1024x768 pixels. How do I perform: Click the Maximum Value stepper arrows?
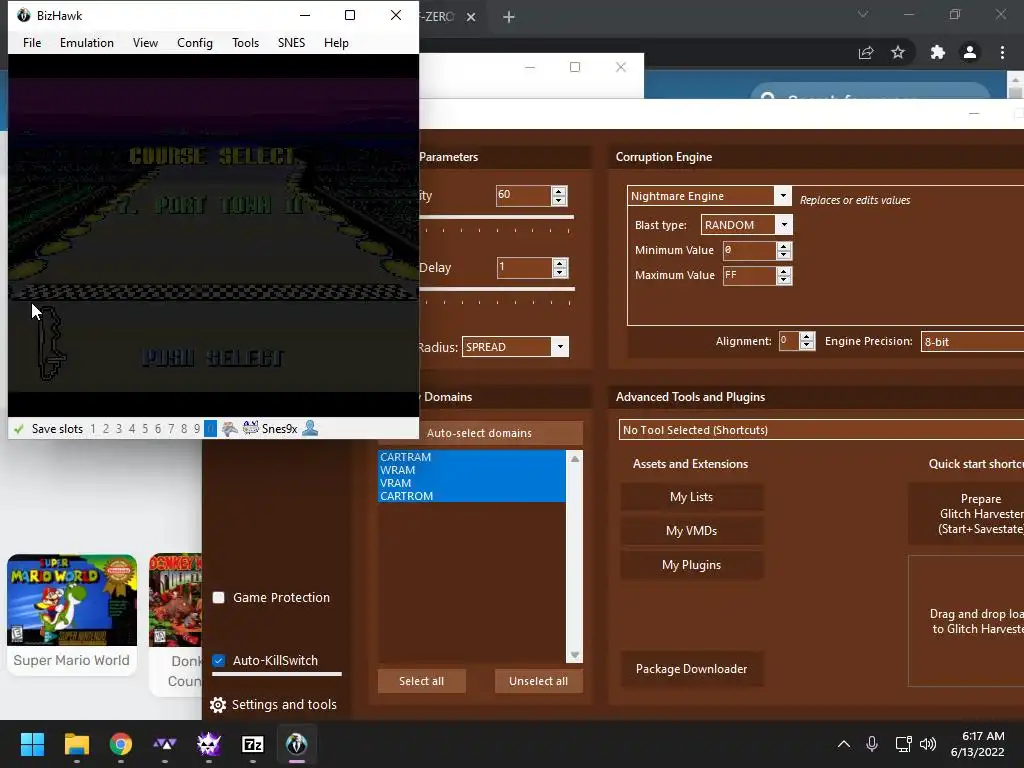coord(784,276)
